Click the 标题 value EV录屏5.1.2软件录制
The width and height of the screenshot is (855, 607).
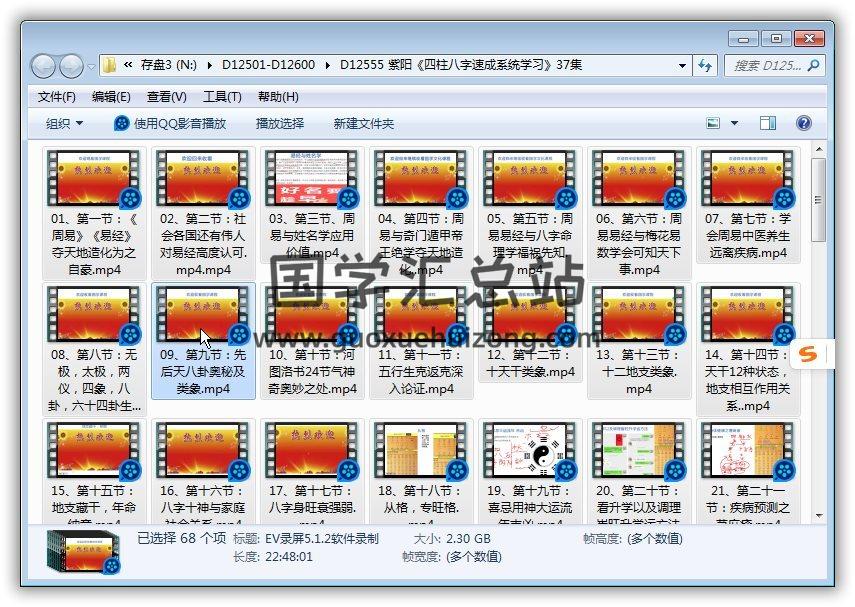[x=322, y=539]
